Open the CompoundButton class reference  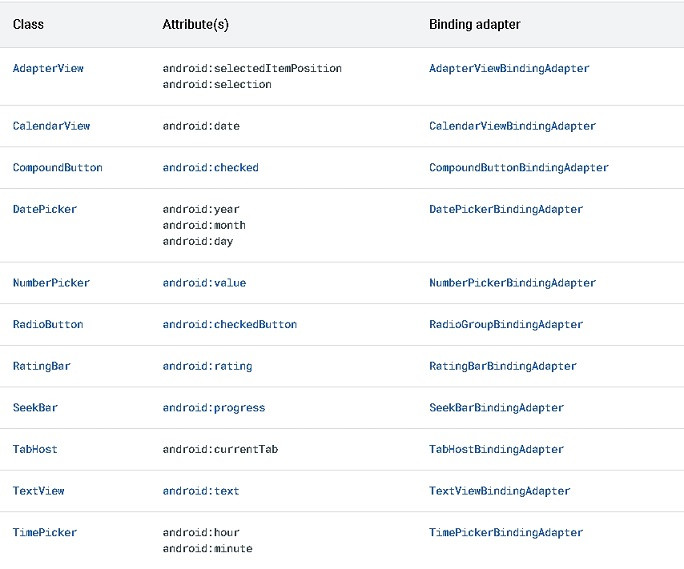pyautogui.click(x=57, y=168)
